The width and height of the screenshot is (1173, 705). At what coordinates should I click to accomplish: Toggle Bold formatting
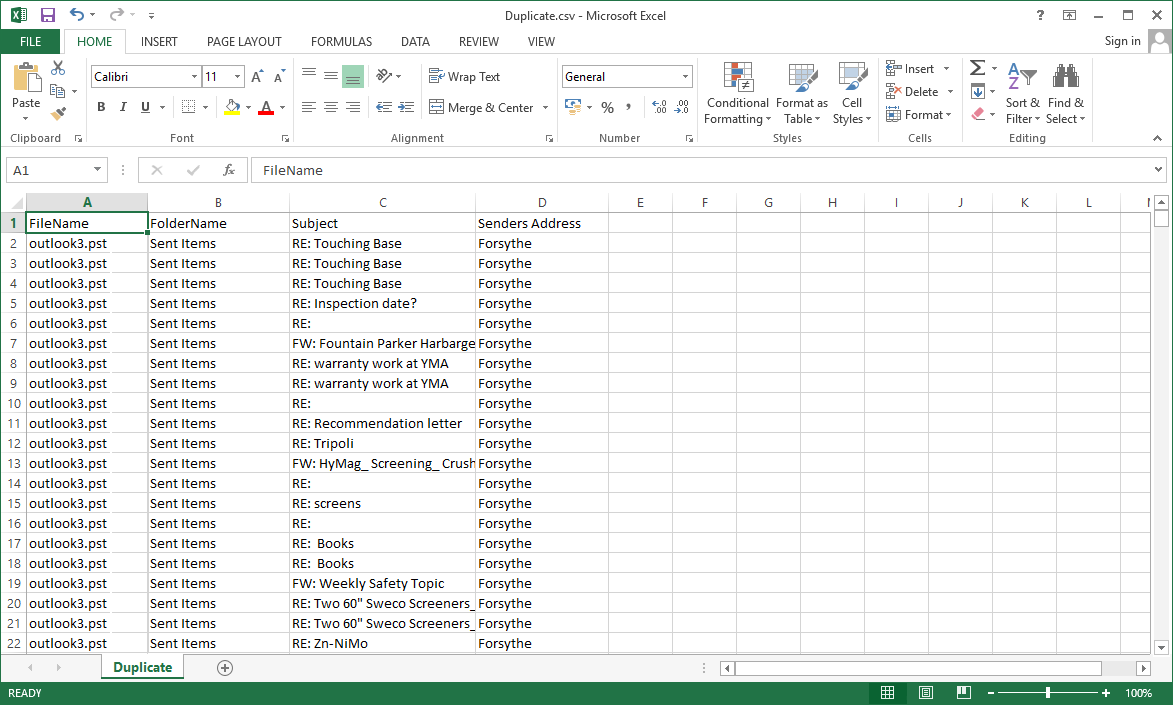[x=101, y=108]
